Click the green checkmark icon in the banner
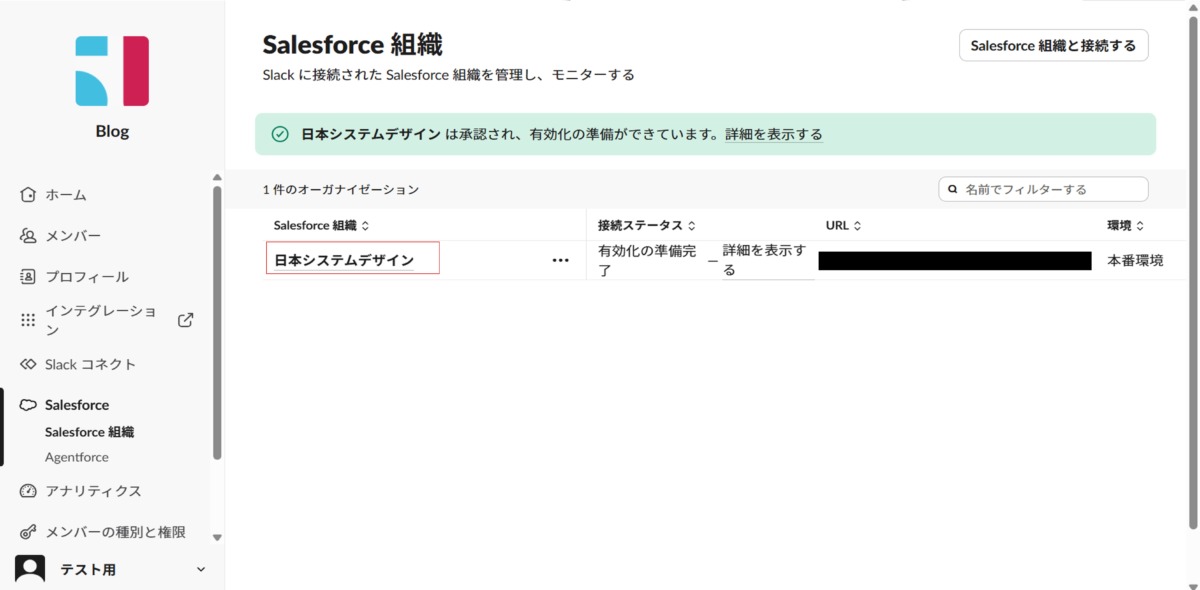This screenshot has width=1200, height=590. pyautogui.click(x=280, y=134)
